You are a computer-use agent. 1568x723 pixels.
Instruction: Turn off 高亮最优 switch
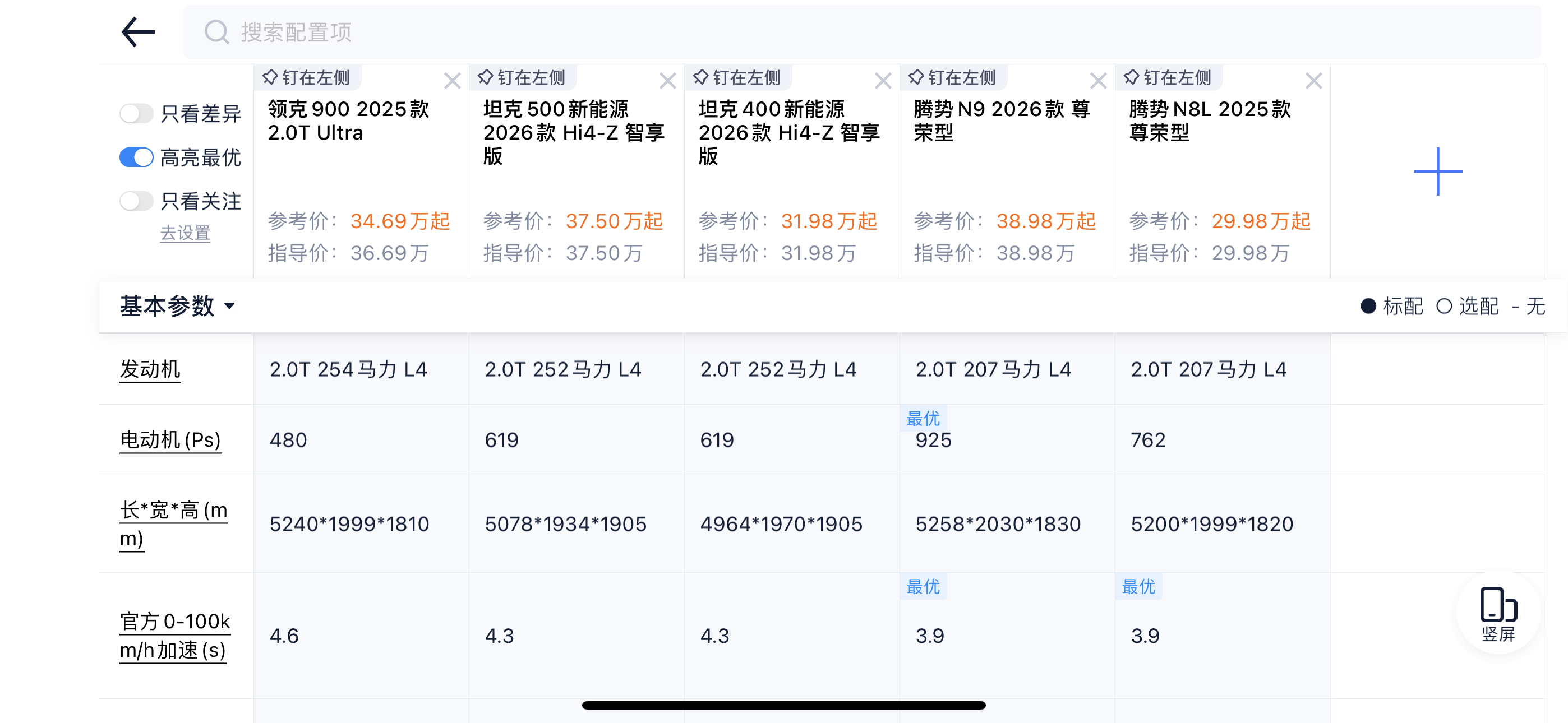click(x=136, y=157)
